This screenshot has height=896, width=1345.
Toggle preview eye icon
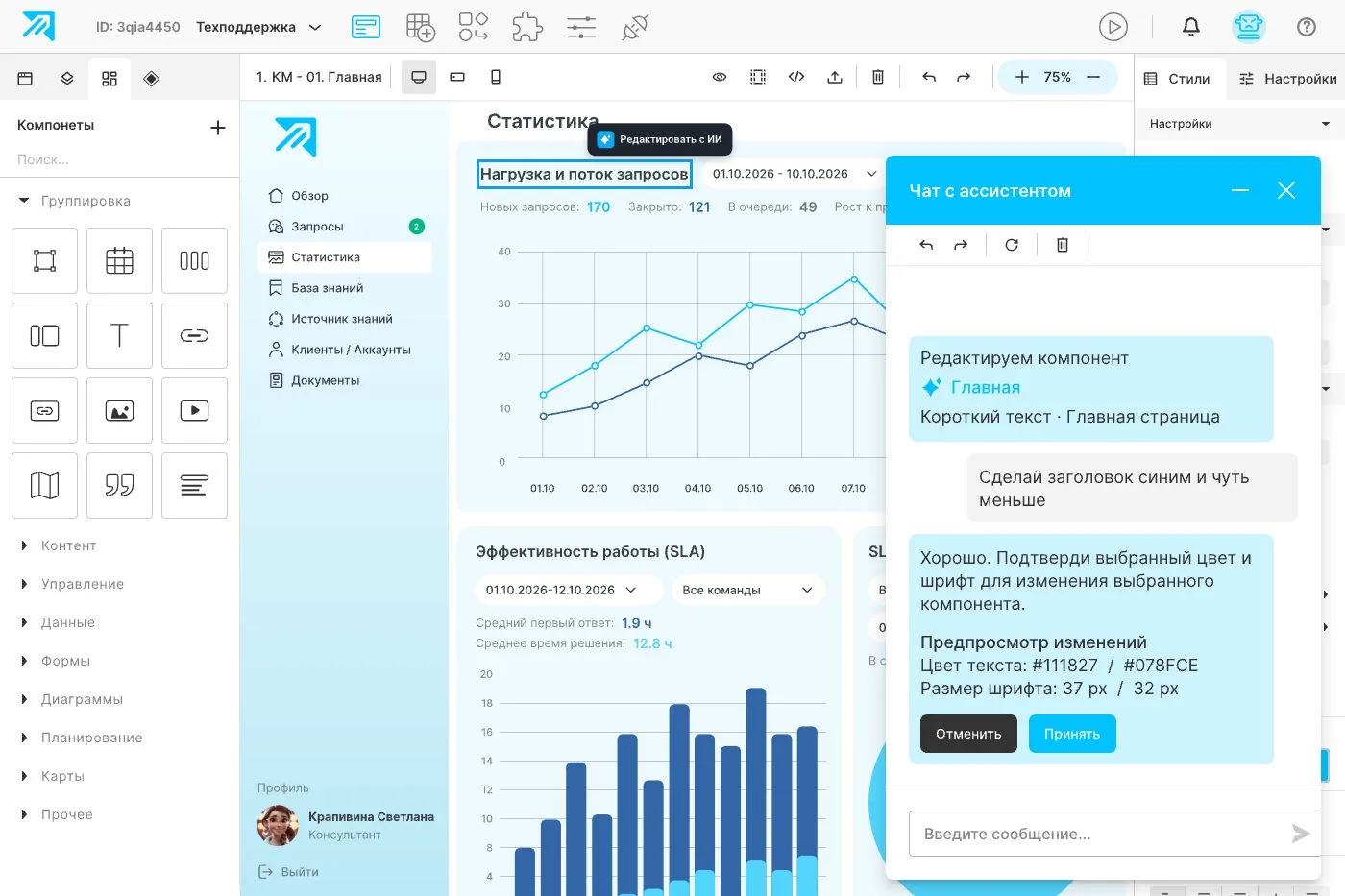(x=720, y=77)
